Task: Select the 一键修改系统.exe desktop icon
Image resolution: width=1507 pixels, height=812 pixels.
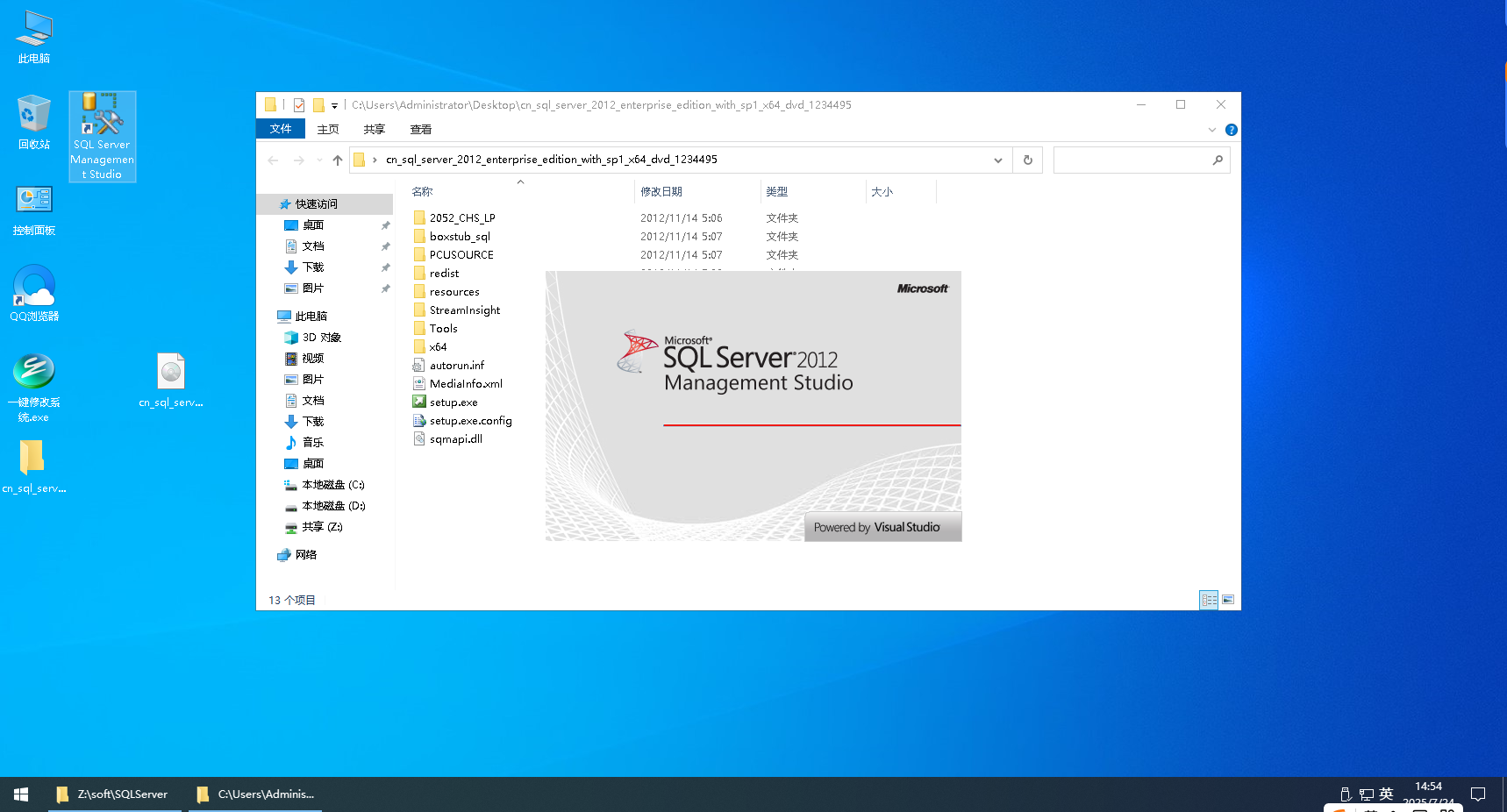Action: (x=34, y=388)
